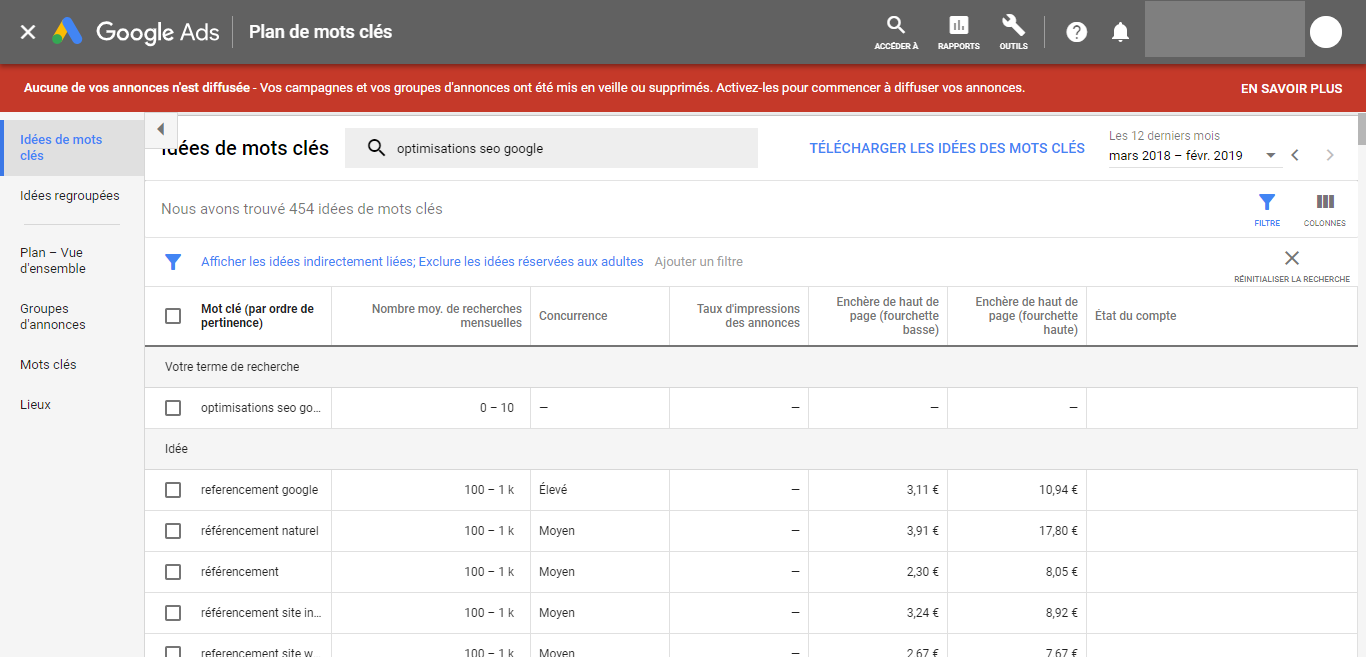The image size is (1366, 657).
Task: Select Idées regroupées in sidebar
Action: pyautogui.click(x=72, y=196)
